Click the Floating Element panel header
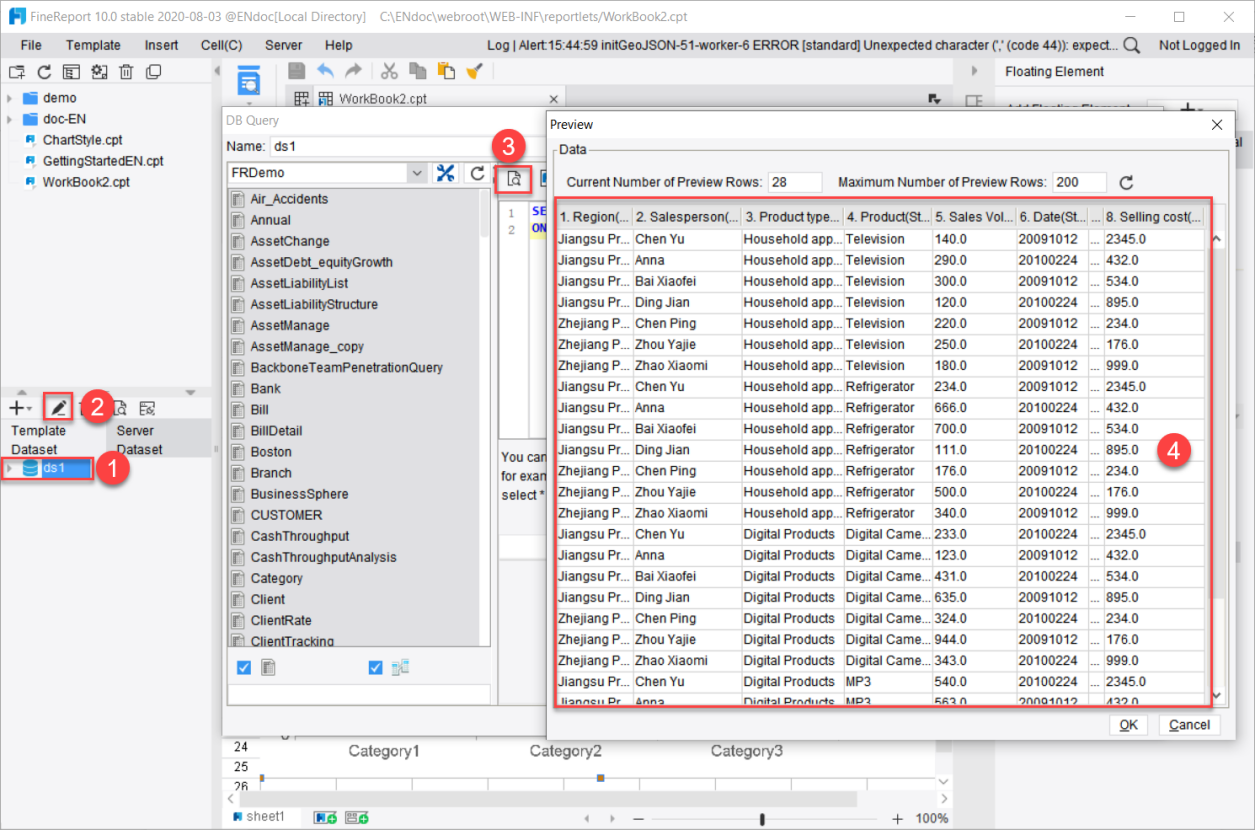Screen dimensions: 1255x830 [1054, 71]
